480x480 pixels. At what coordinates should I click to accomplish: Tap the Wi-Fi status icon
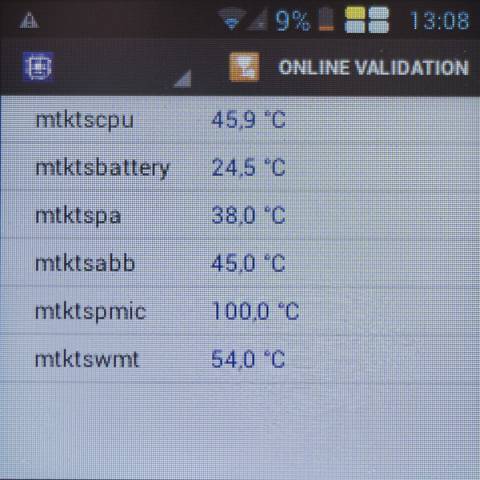pos(231,20)
